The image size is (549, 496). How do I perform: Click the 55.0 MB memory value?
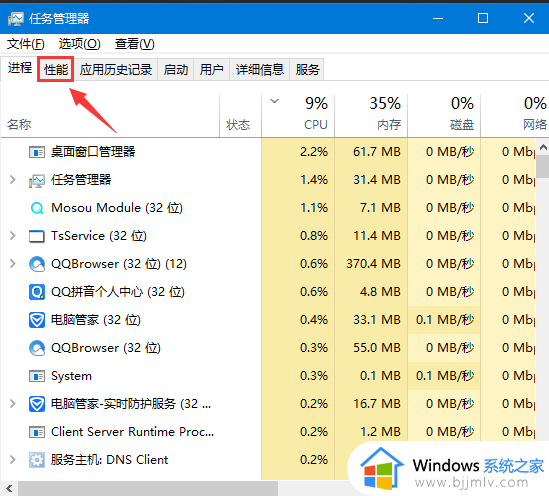(x=377, y=348)
